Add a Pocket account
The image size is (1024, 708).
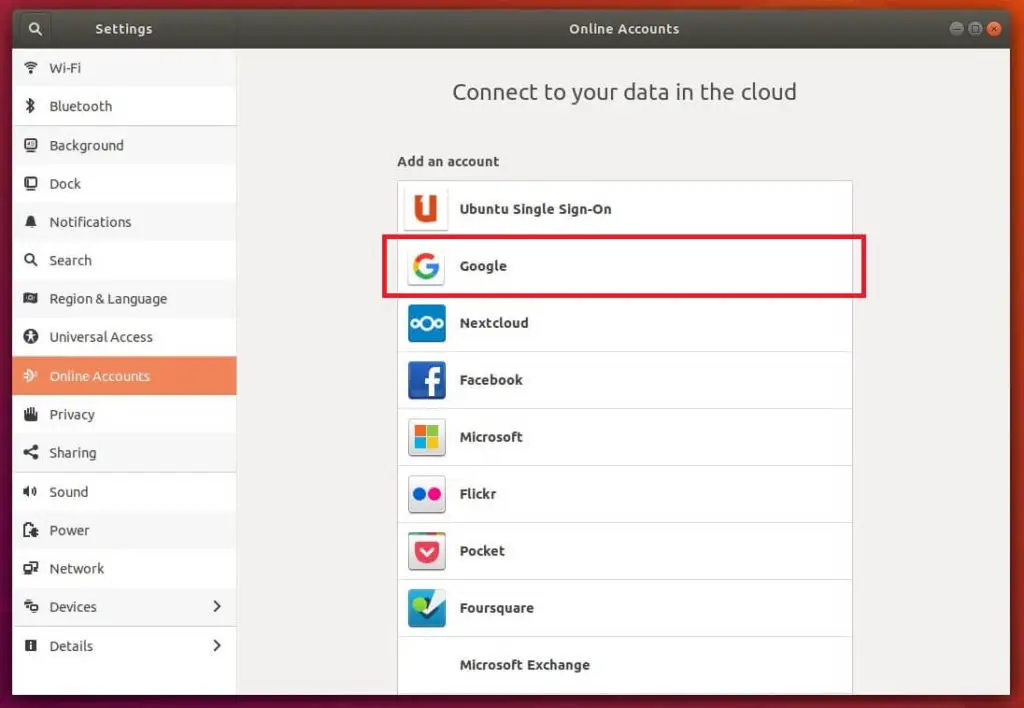coord(624,551)
